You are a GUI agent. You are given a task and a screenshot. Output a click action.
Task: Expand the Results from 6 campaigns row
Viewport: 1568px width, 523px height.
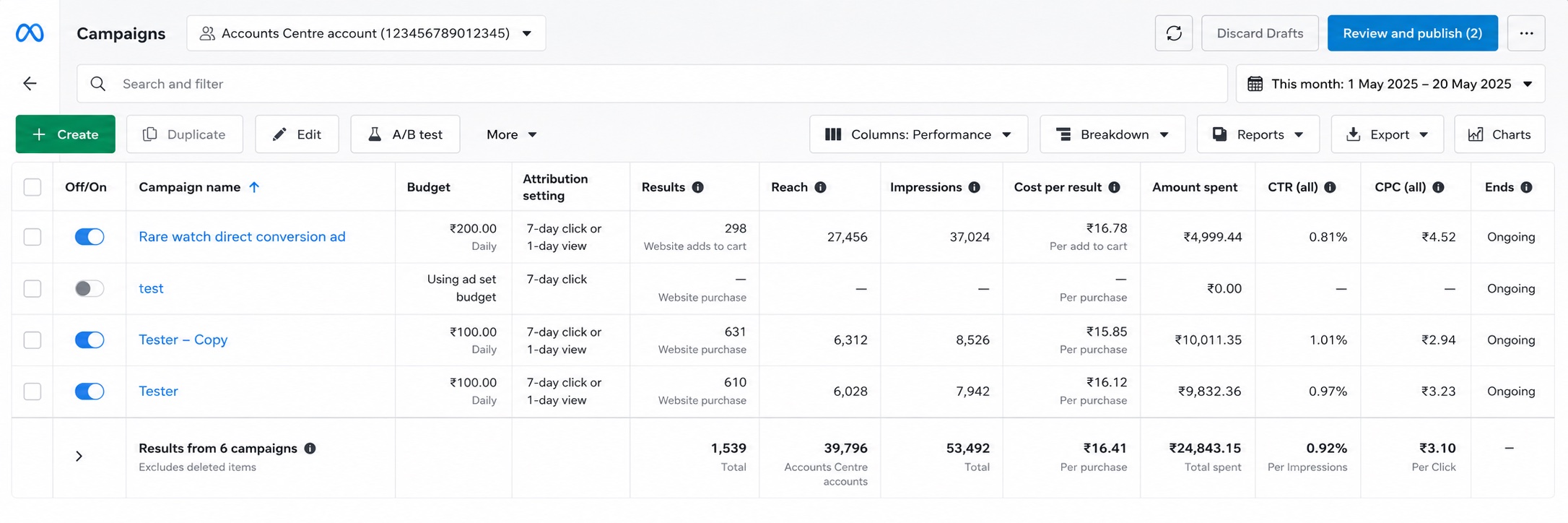pos(79,456)
